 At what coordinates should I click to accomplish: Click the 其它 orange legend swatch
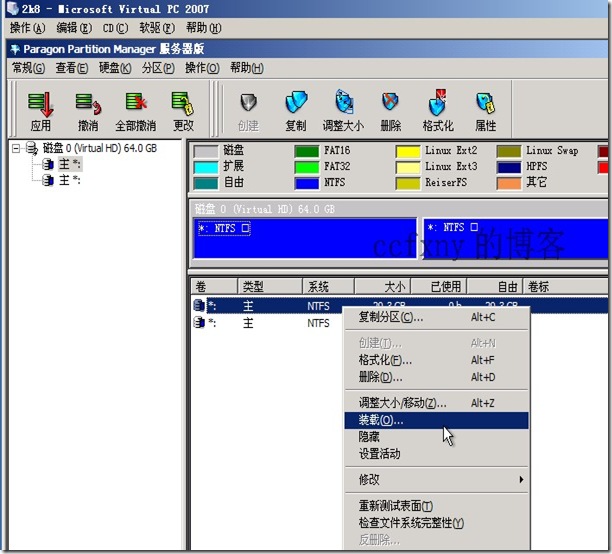point(509,183)
